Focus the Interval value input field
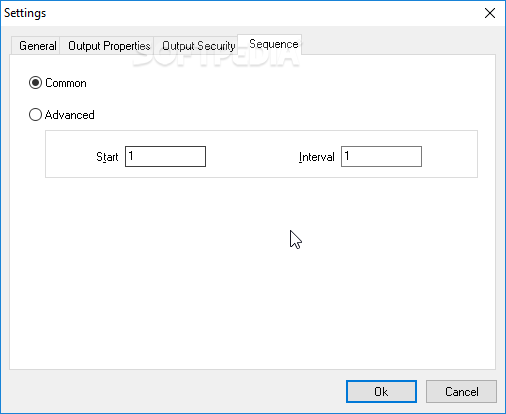 pyautogui.click(x=381, y=156)
